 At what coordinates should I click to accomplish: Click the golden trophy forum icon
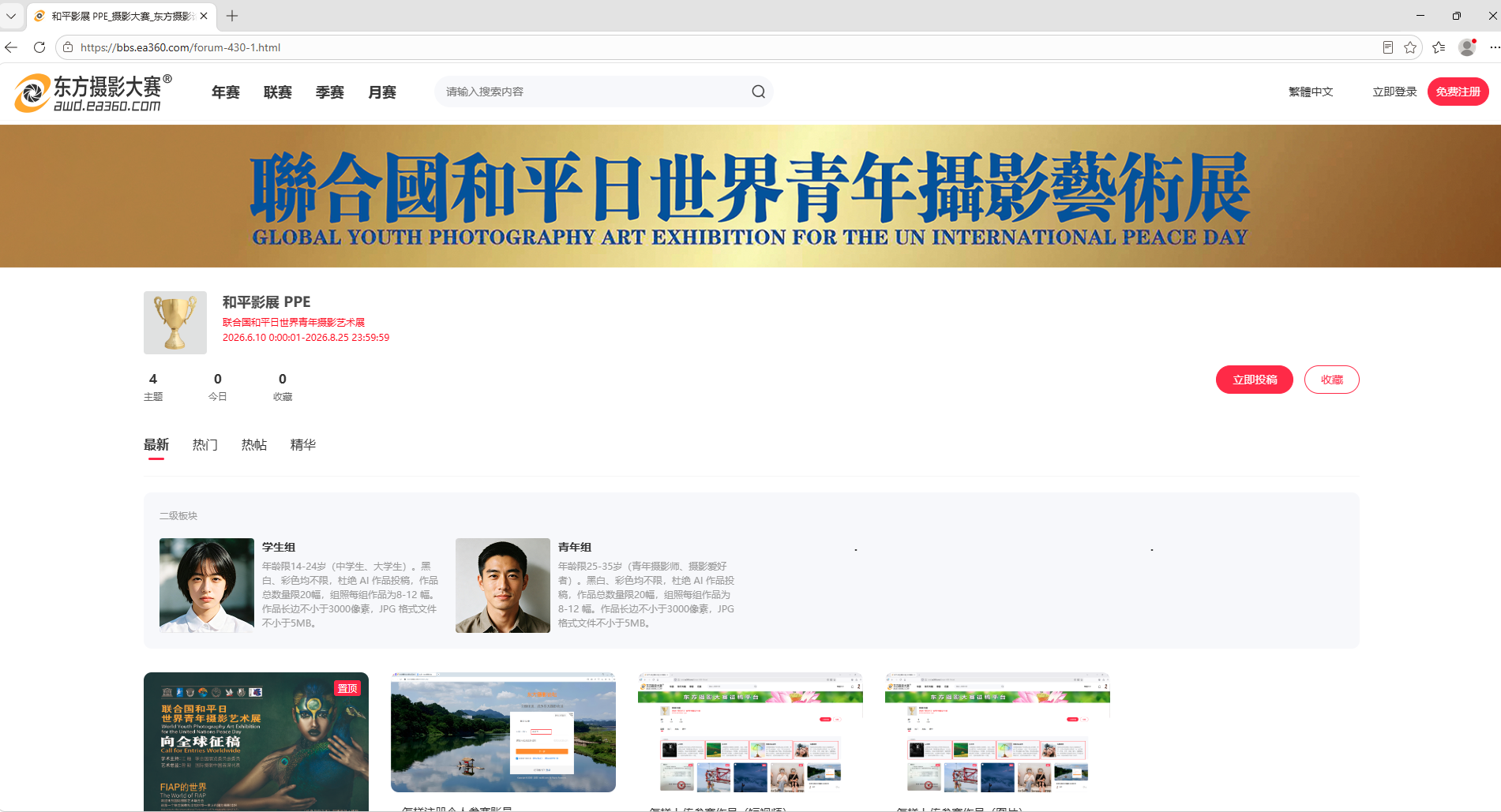tap(175, 323)
